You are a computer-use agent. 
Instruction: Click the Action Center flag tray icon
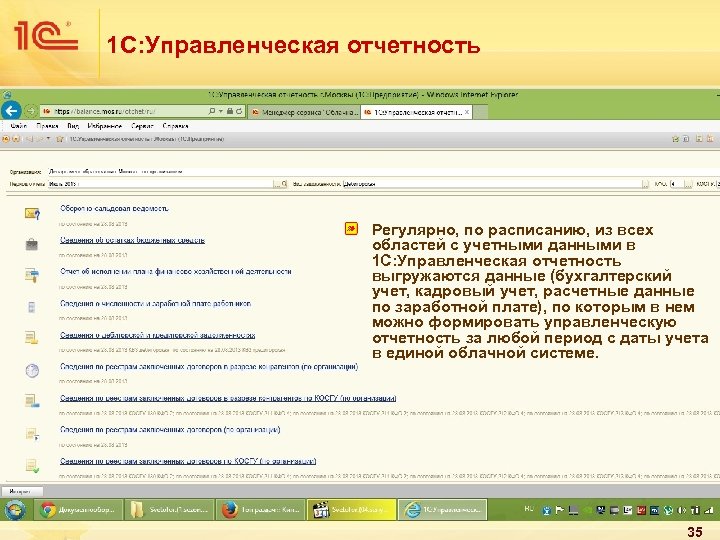pos(560,510)
